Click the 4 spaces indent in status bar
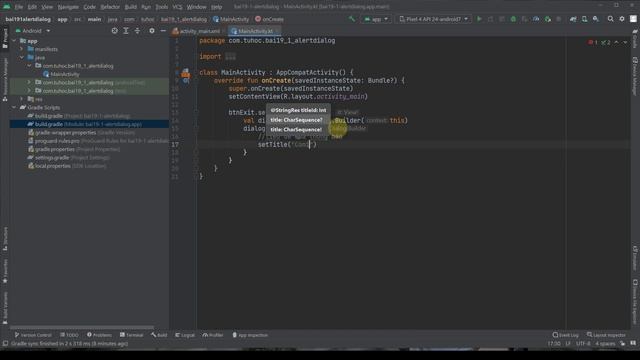This screenshot has width=640, height=360. click(605, 344)
